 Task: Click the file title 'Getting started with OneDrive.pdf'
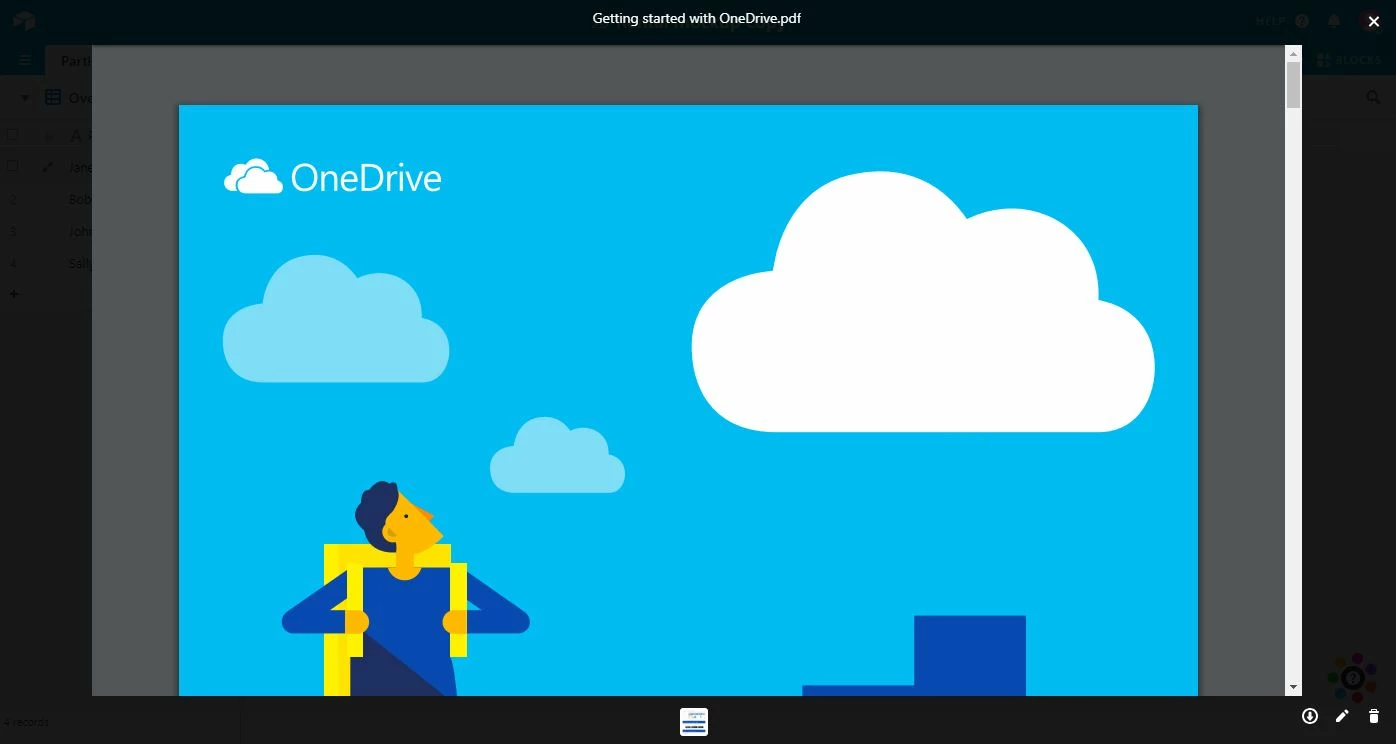point(697,19)
